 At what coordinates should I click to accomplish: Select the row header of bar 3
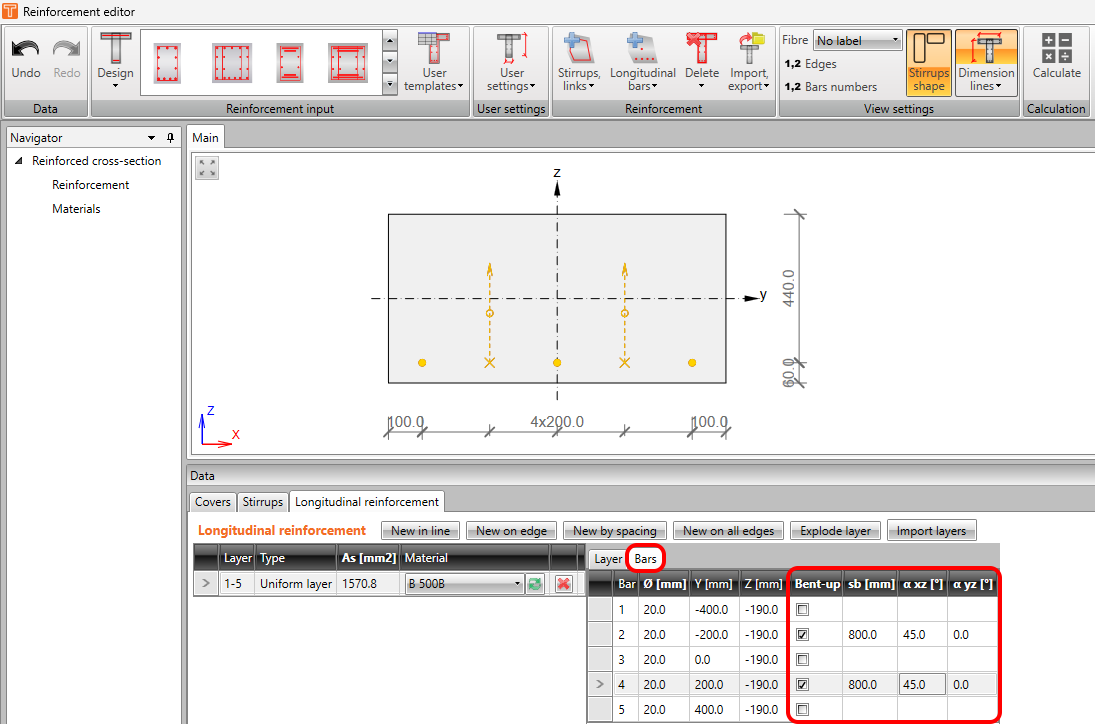click(600, 659)
